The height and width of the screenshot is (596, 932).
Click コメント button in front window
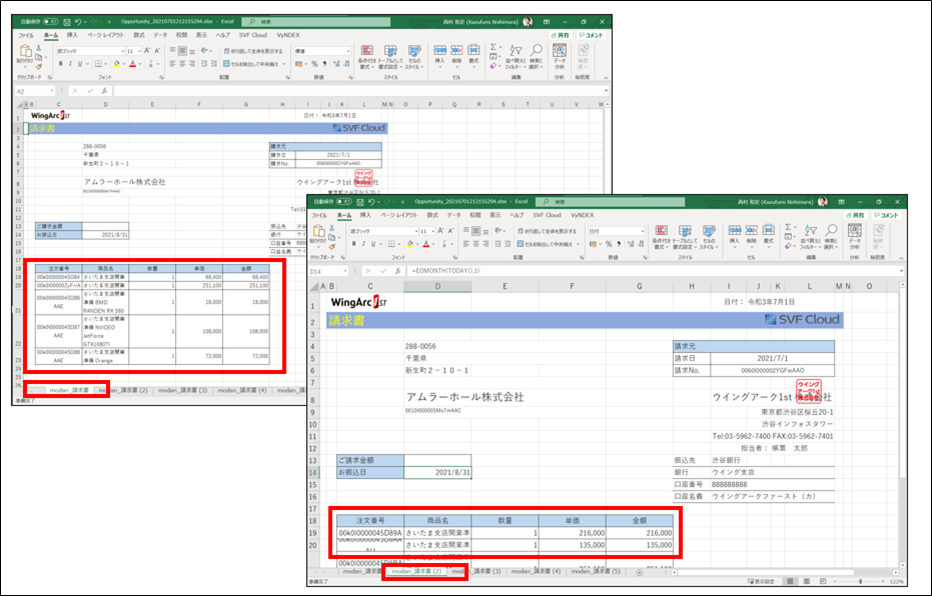[886, 215]
